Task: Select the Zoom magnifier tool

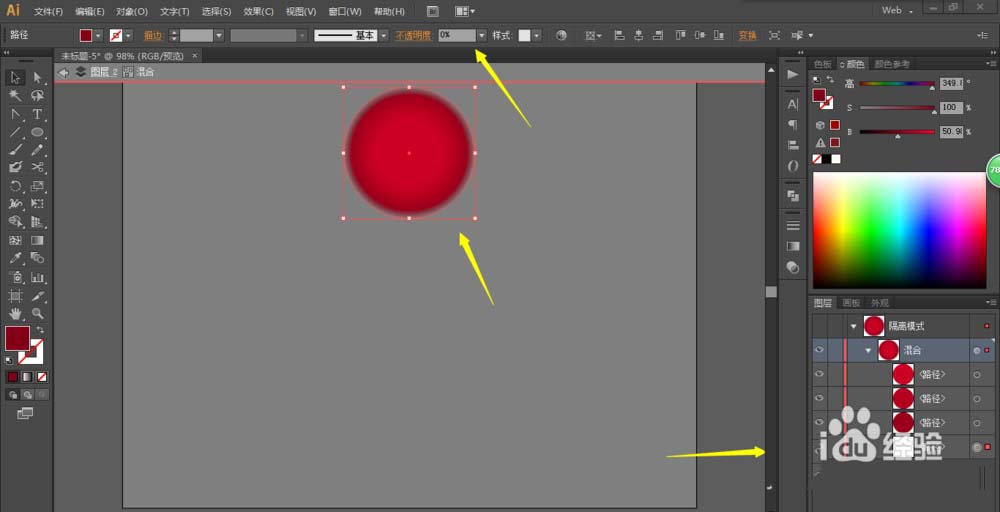Action: tap(37, 314)
